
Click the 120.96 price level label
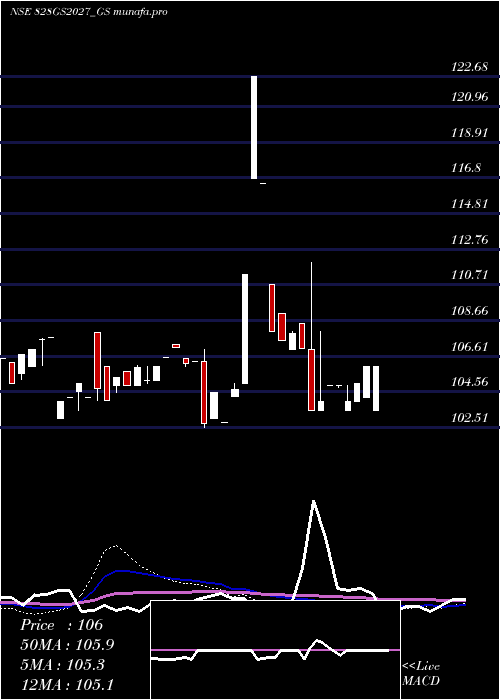[x=469, y=96]
